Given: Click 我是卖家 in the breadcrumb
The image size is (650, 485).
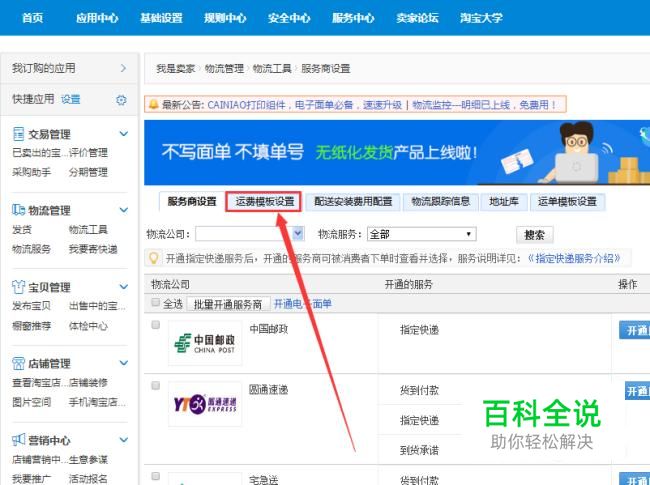Looking at the screenshot, I should click(x=176, y=68).
